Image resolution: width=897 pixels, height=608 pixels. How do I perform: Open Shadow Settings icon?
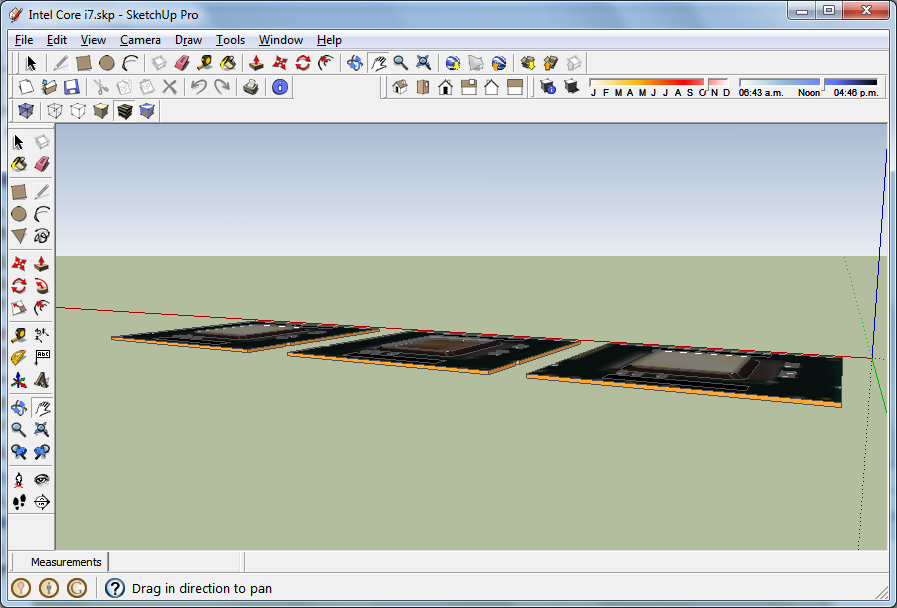[548, 87]
